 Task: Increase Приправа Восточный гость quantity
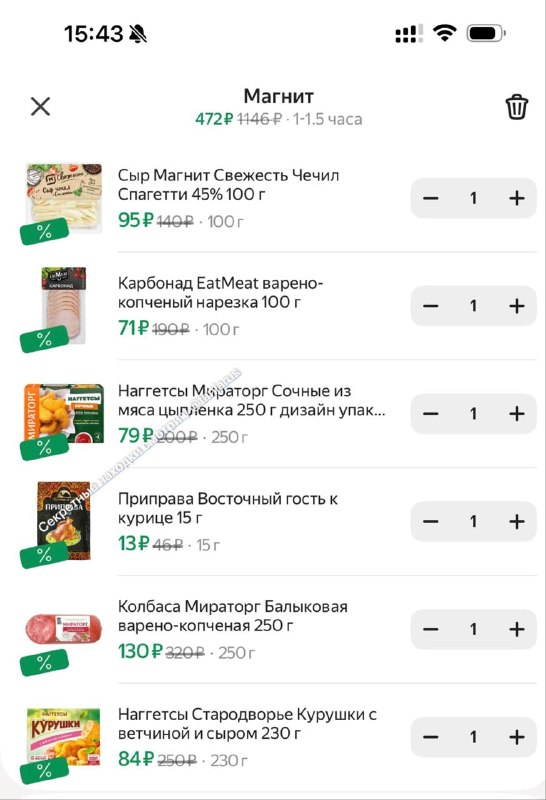[x=517, y=521]
